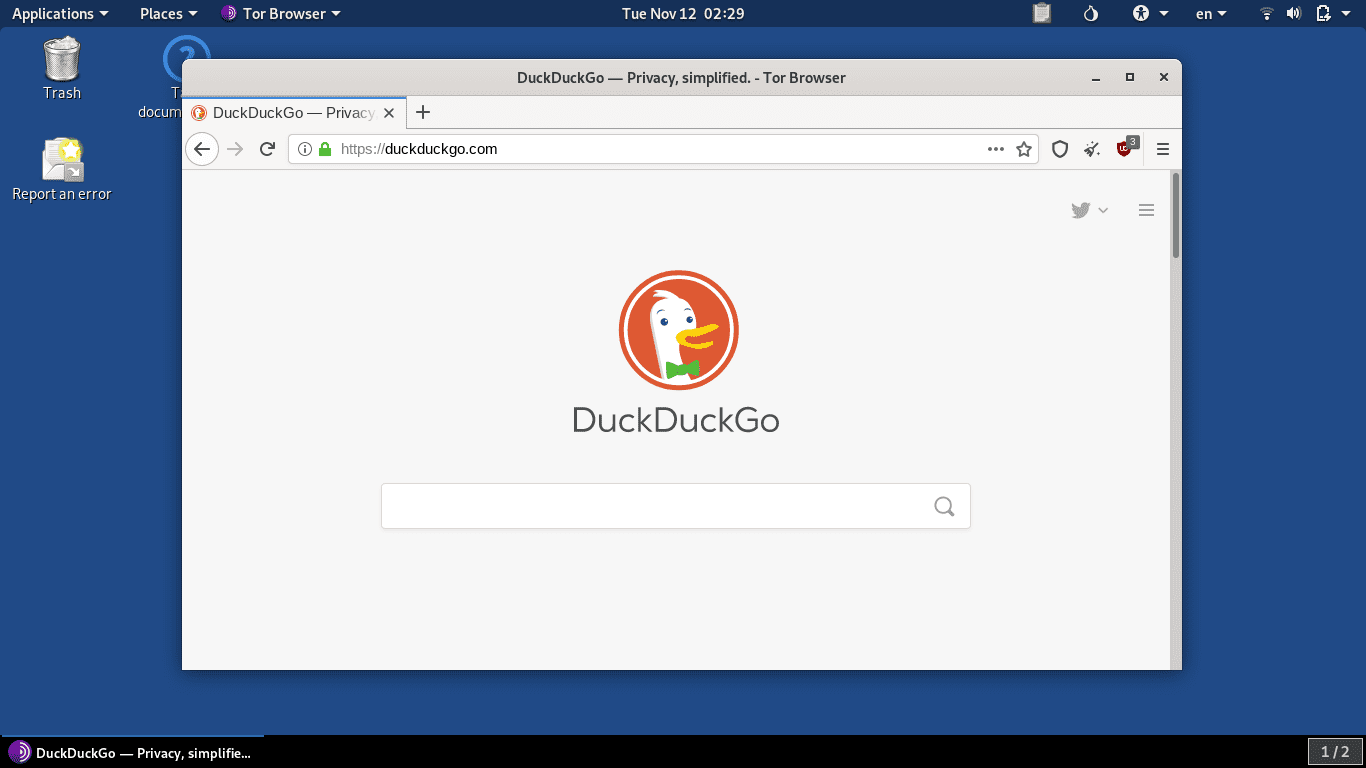
Task: Click the New Identity broom icon
Action: [x=1092, y=149]
